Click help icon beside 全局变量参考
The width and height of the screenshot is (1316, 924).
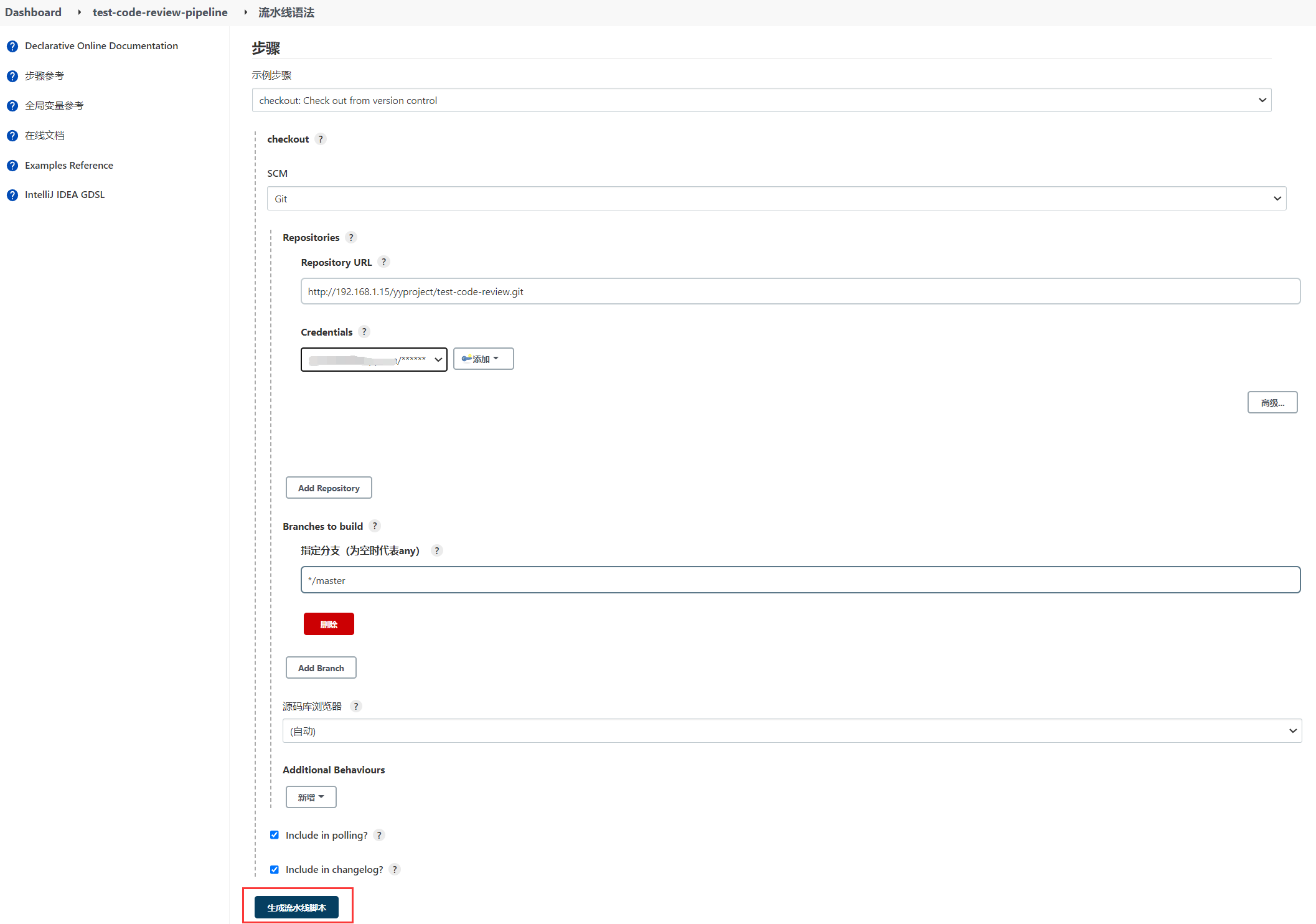pyautogui.click(x=12, y=106)
